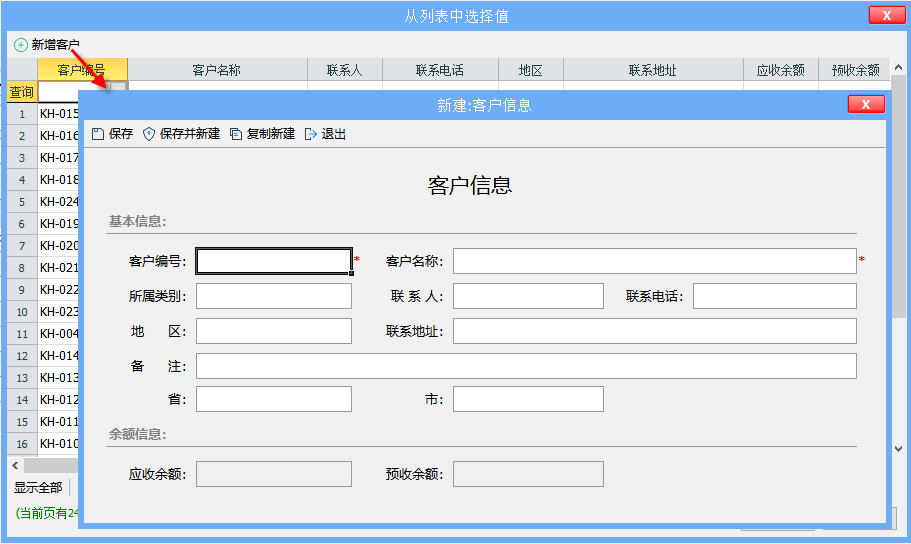Screen dimensions: 911x544
Task: Select row KH-012
Action: pyautogui.click(x=58, y=400)
